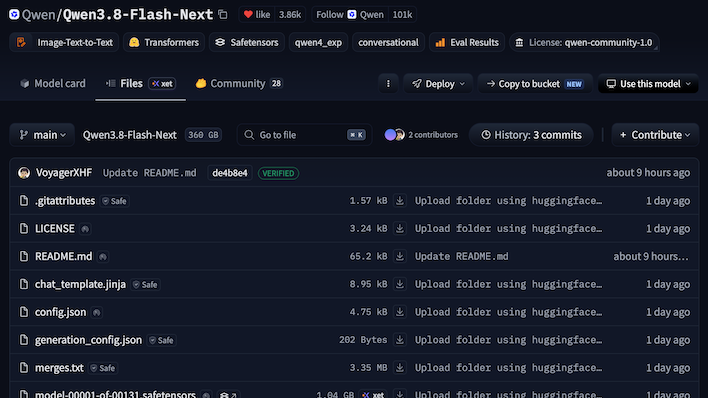The image size is (708, 398).
Task: Click the scan badge next to config.json
Action: click(96, 313)
